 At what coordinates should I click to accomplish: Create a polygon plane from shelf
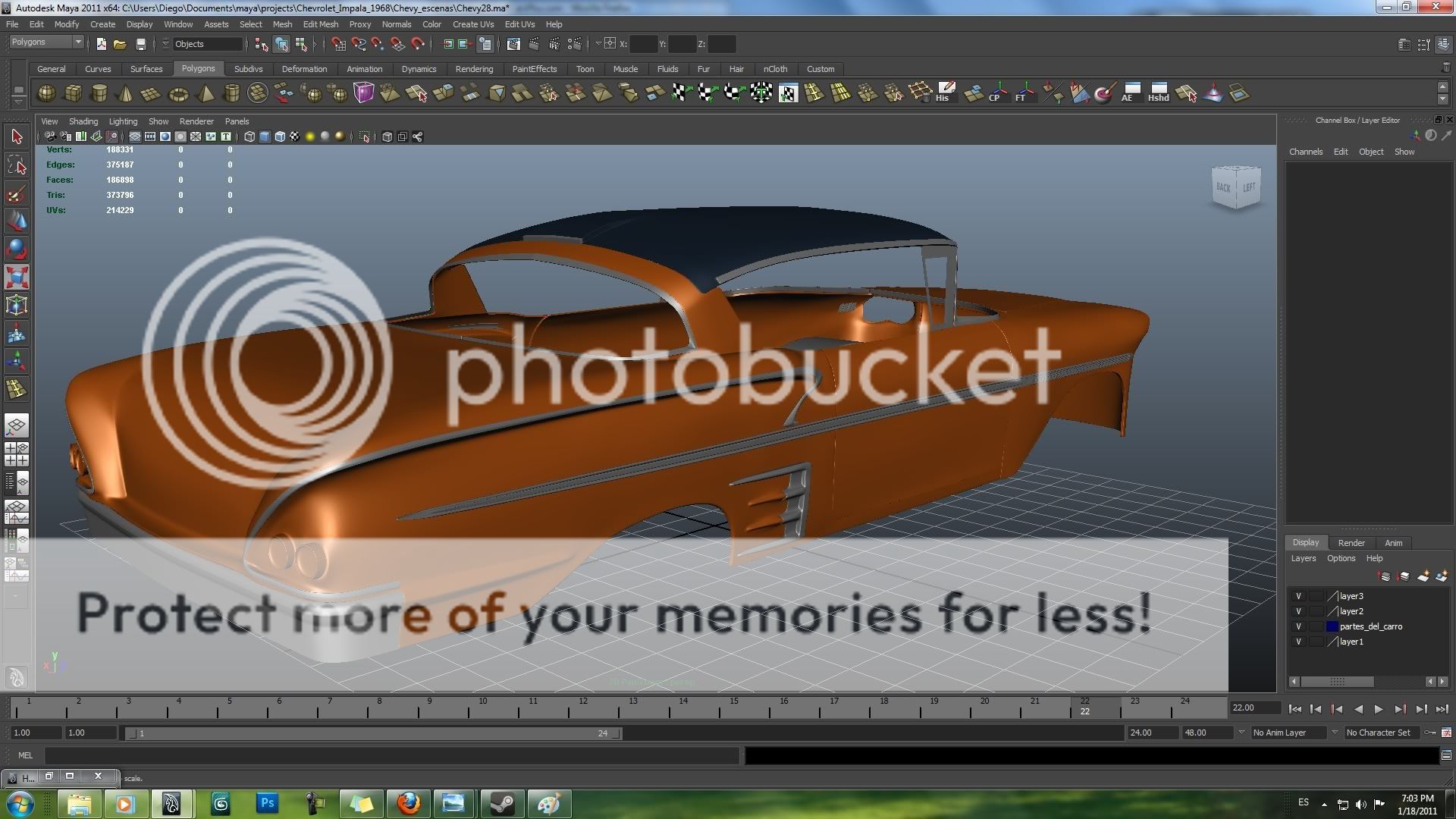(x=151, y=93)
